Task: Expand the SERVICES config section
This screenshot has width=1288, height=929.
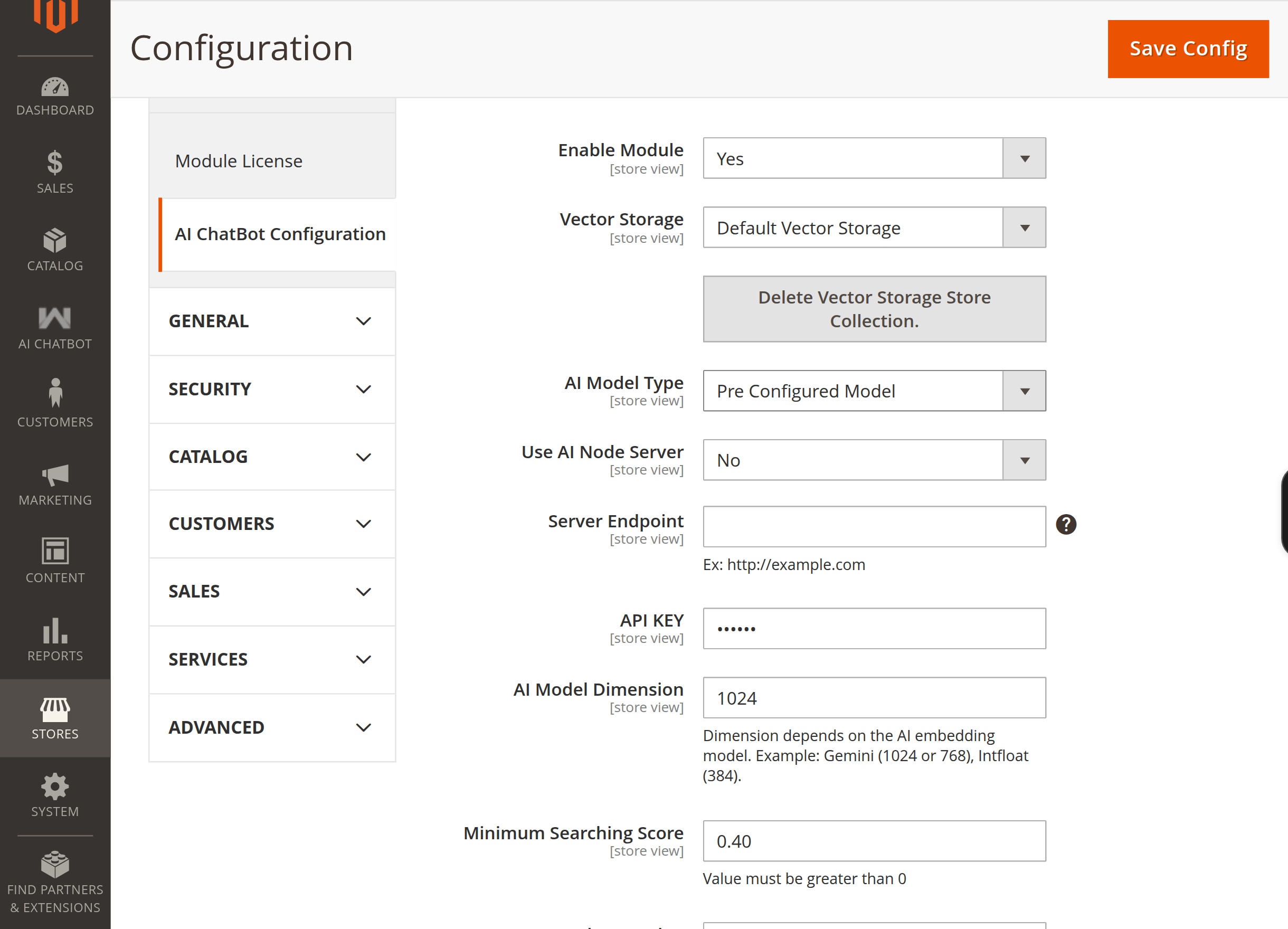Action: click(x=272, y=660)
